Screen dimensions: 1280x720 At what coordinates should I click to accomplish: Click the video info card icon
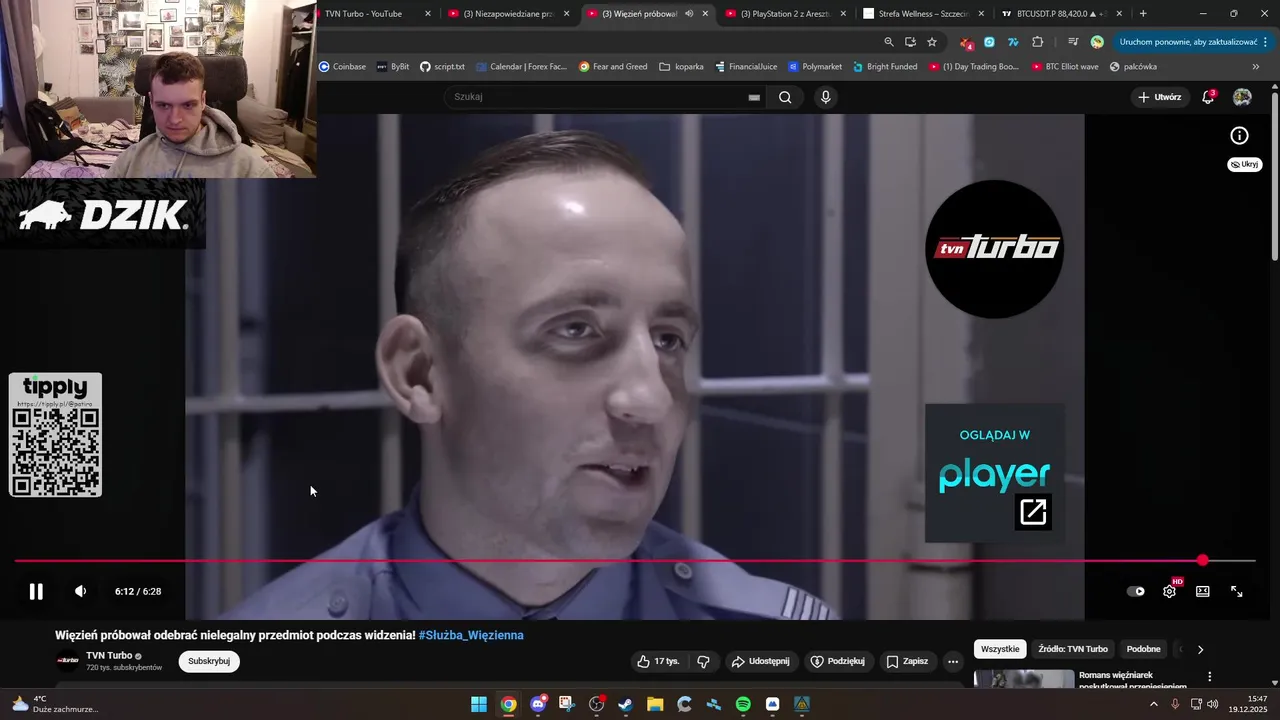pyautogui.click(x=1239, y=136)
